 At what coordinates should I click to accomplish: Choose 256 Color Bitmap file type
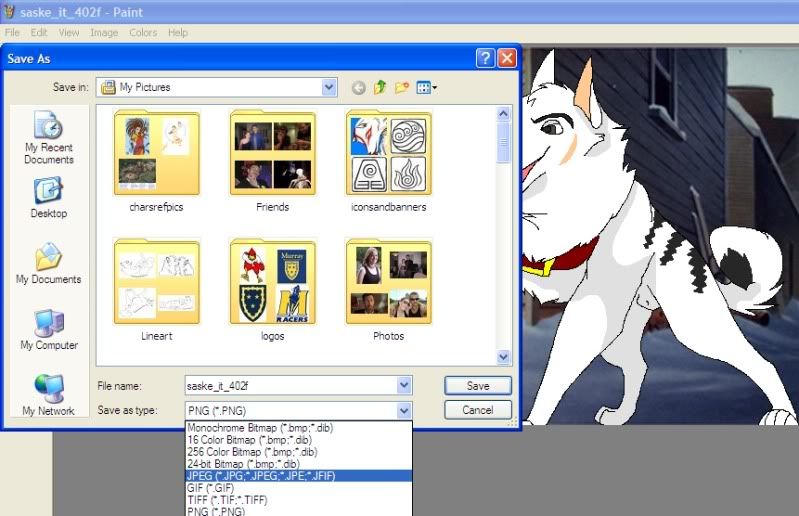(299, 452)
